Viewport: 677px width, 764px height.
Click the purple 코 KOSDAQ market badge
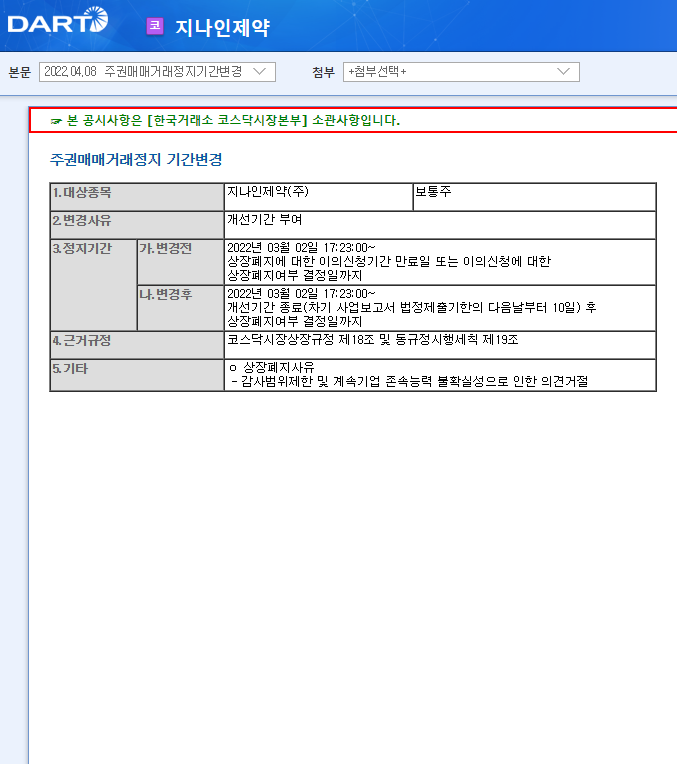pyautogui.click(x=155, y=26)
